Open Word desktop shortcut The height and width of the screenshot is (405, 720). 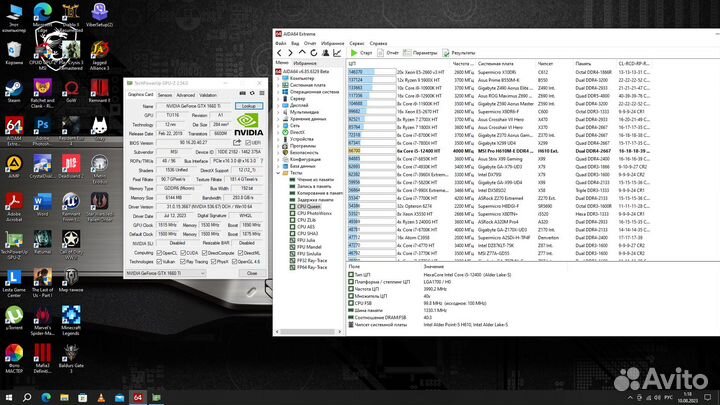42,205
